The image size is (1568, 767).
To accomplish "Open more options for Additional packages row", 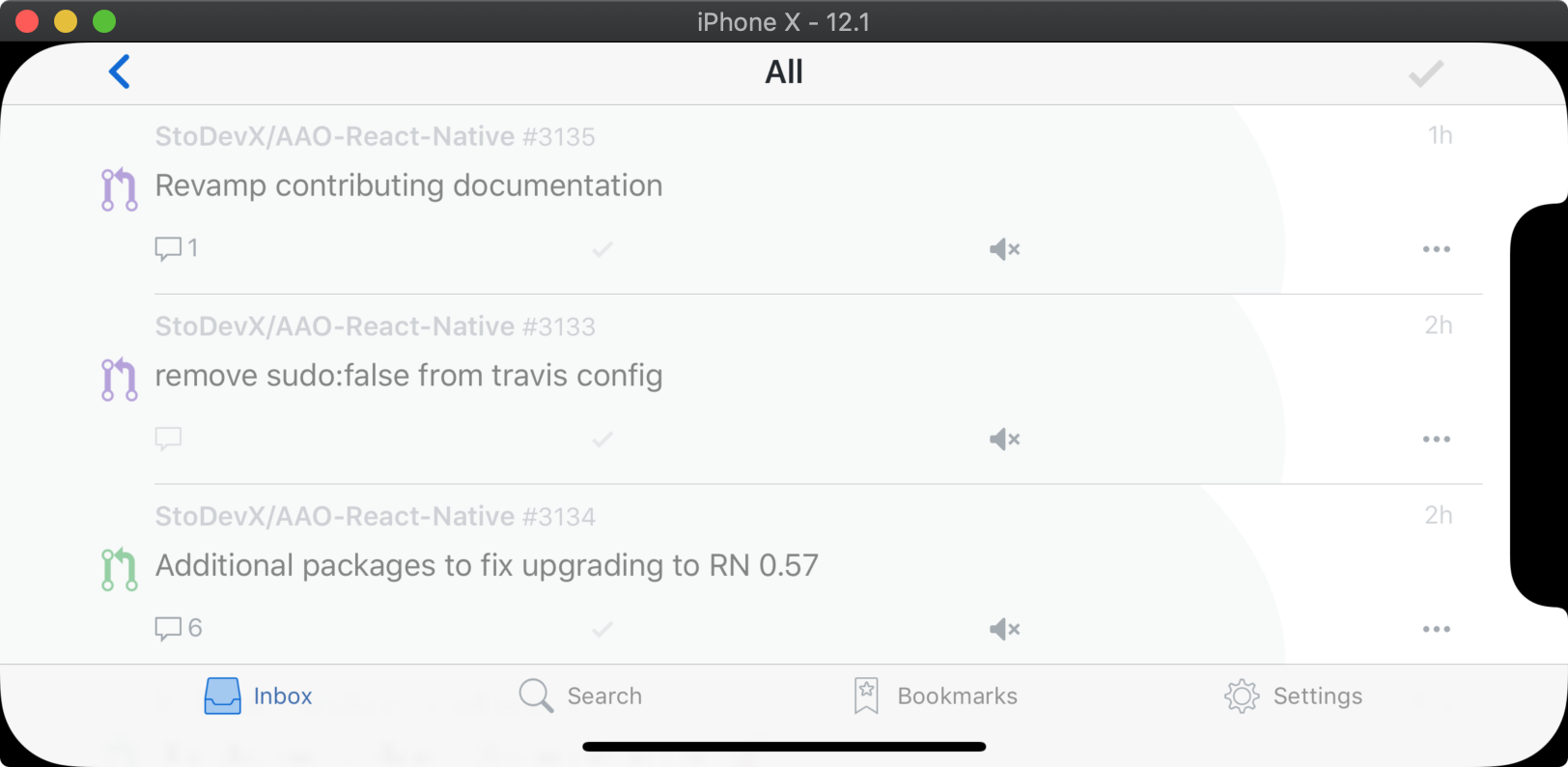I will click(x=1437, y=630).
